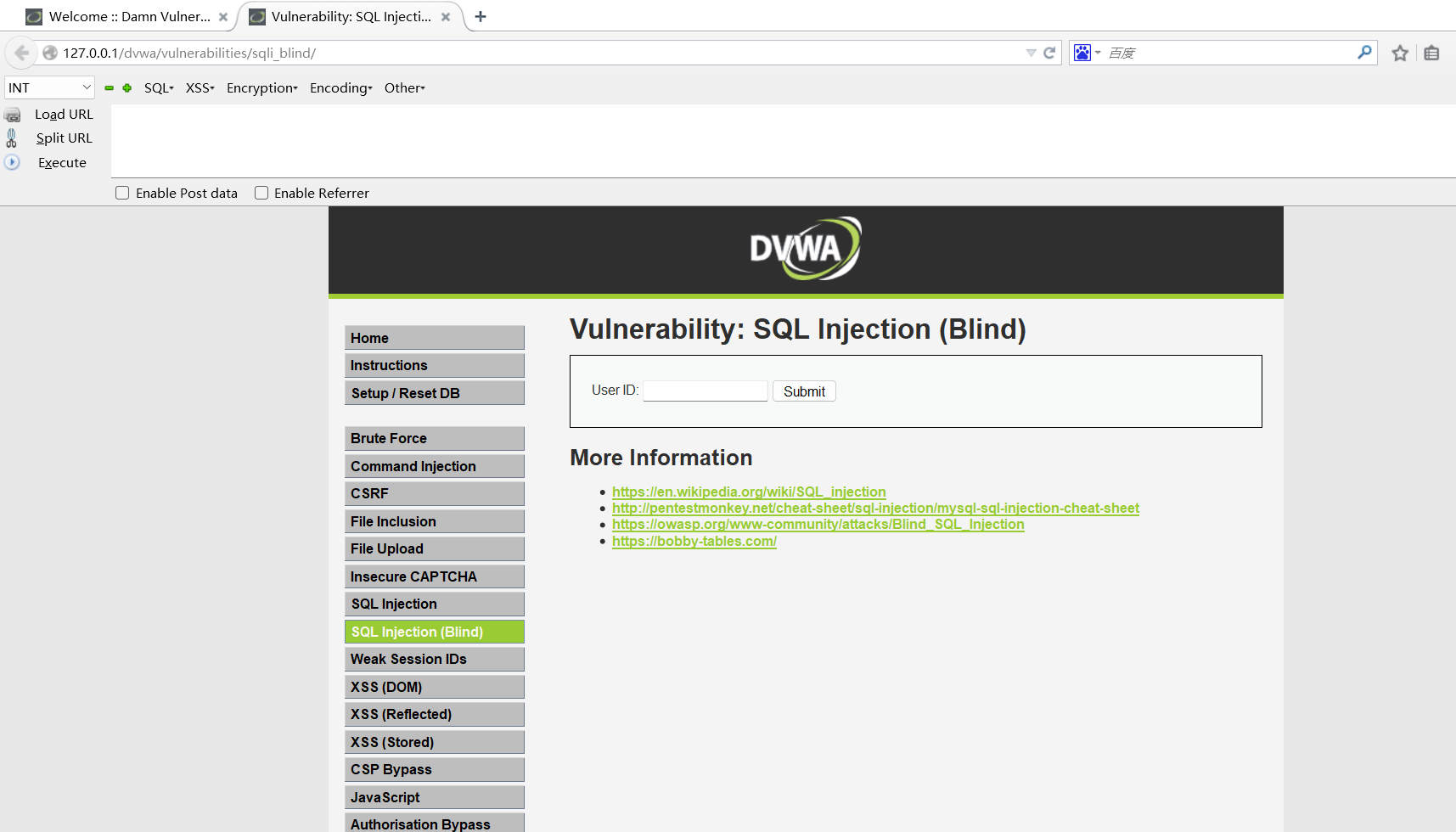Open Wikipedia SQL_injection link
This screenshot has height=832, width=1456.
coord(749,492)
